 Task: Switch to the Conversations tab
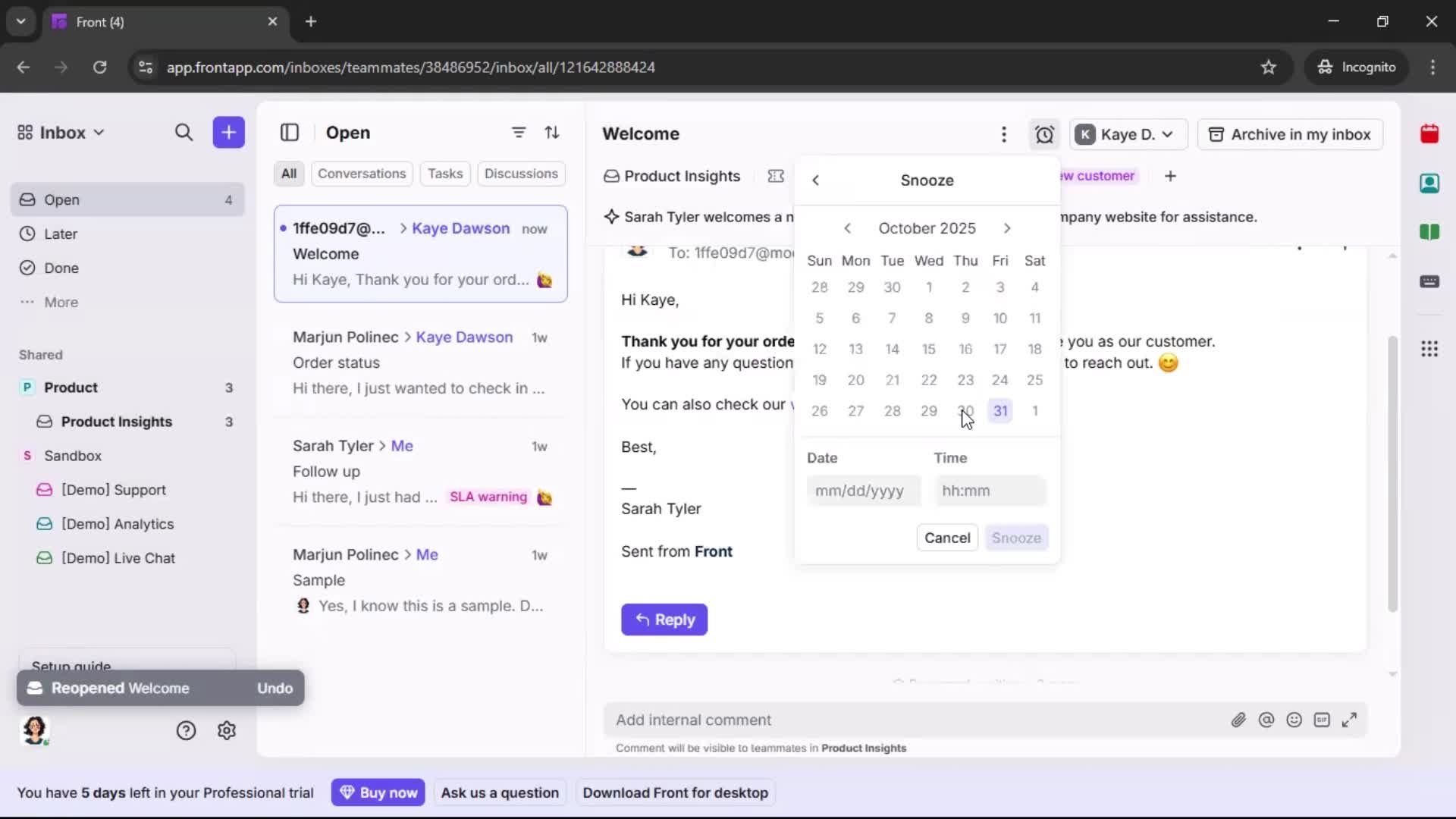(362, 174)
